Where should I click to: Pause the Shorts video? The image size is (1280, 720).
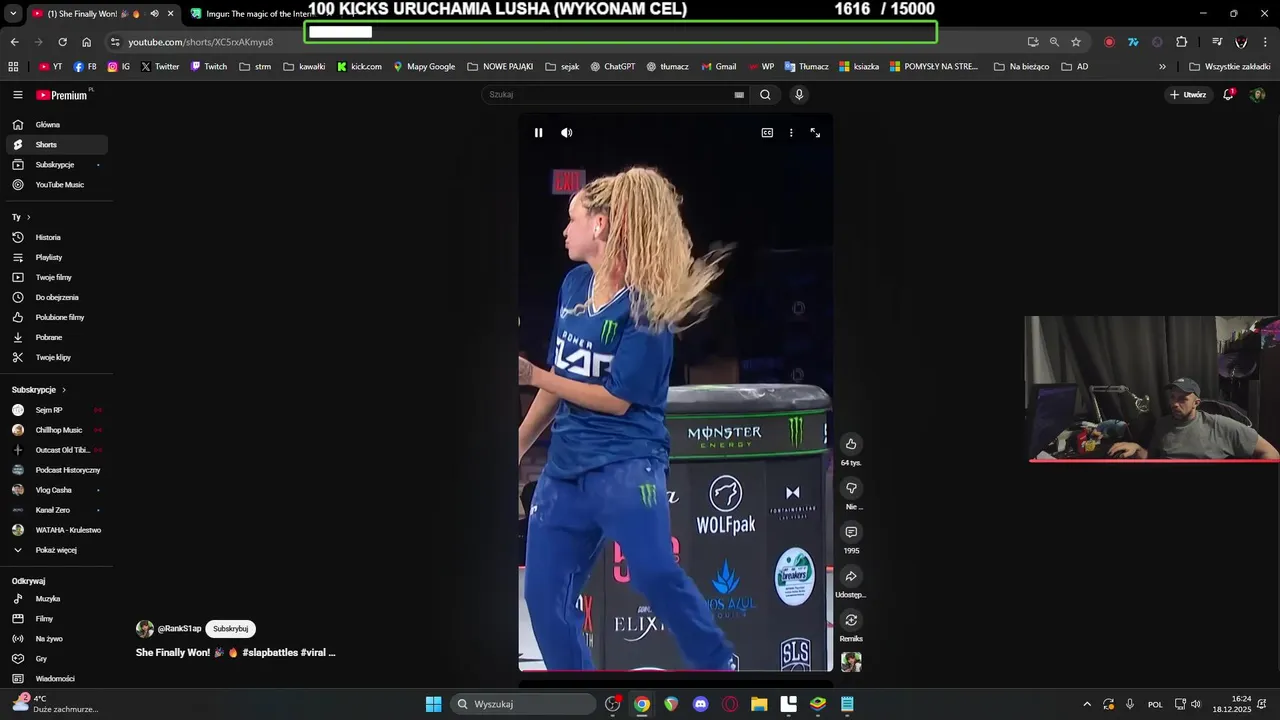pos(538,133)
